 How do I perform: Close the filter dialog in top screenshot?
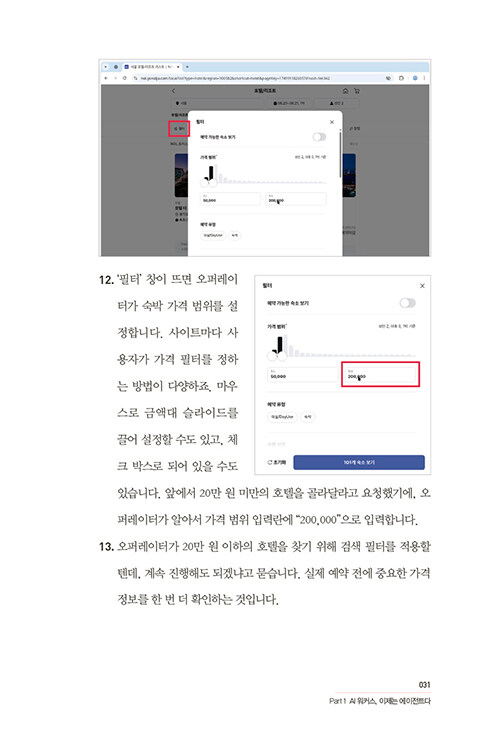click(x=332, y=122)
